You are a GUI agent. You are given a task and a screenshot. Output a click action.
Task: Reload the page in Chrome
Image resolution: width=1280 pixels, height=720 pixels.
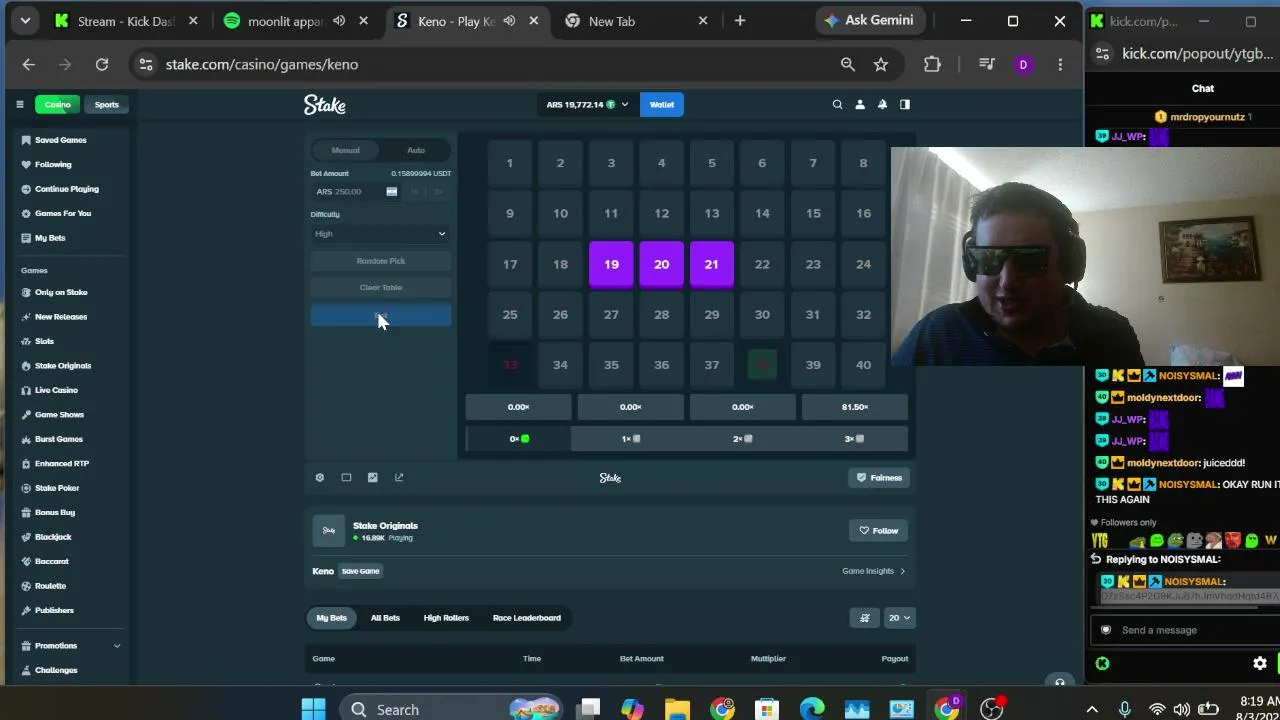(102, 64)
